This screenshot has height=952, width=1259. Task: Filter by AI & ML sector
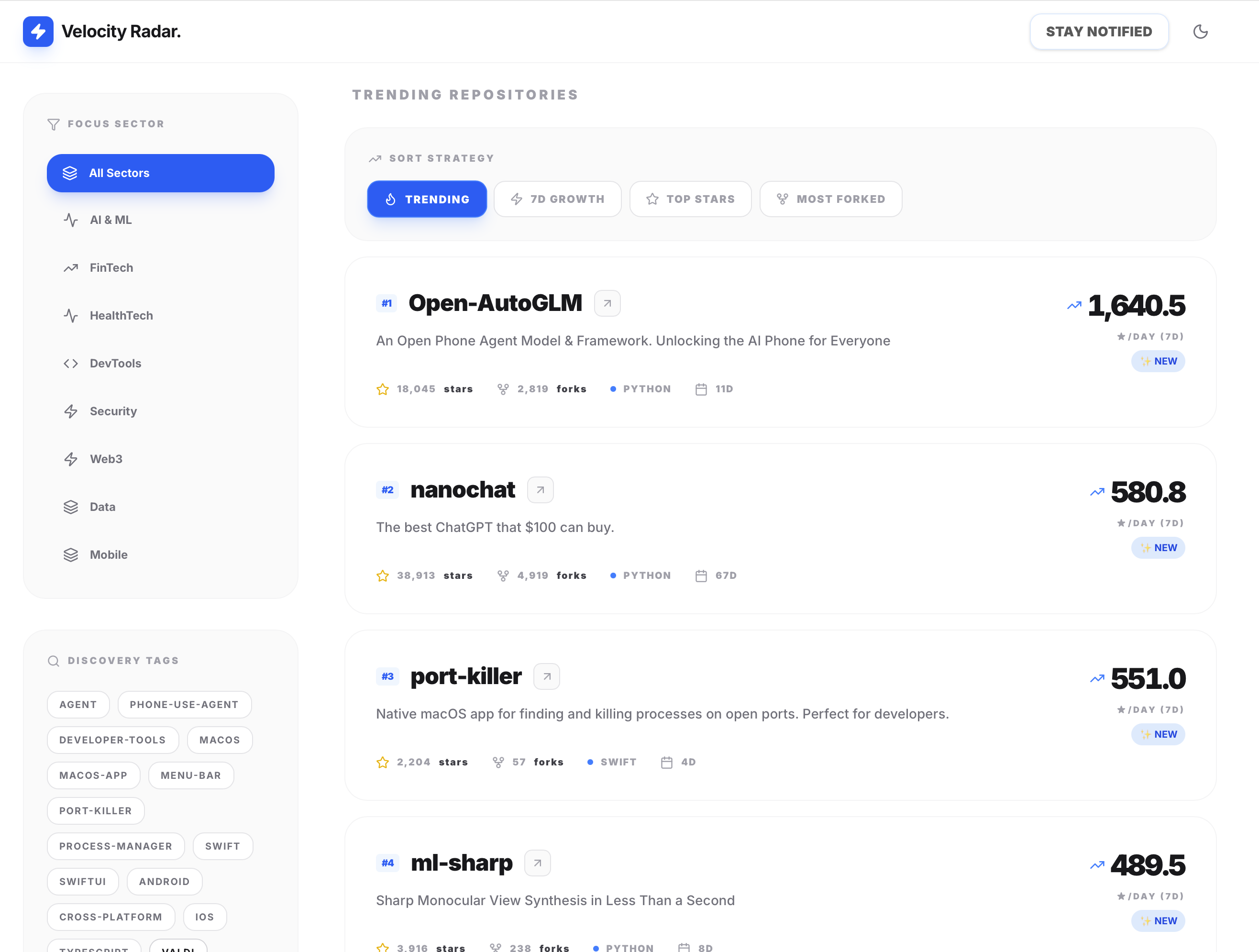tap(110, 220)
